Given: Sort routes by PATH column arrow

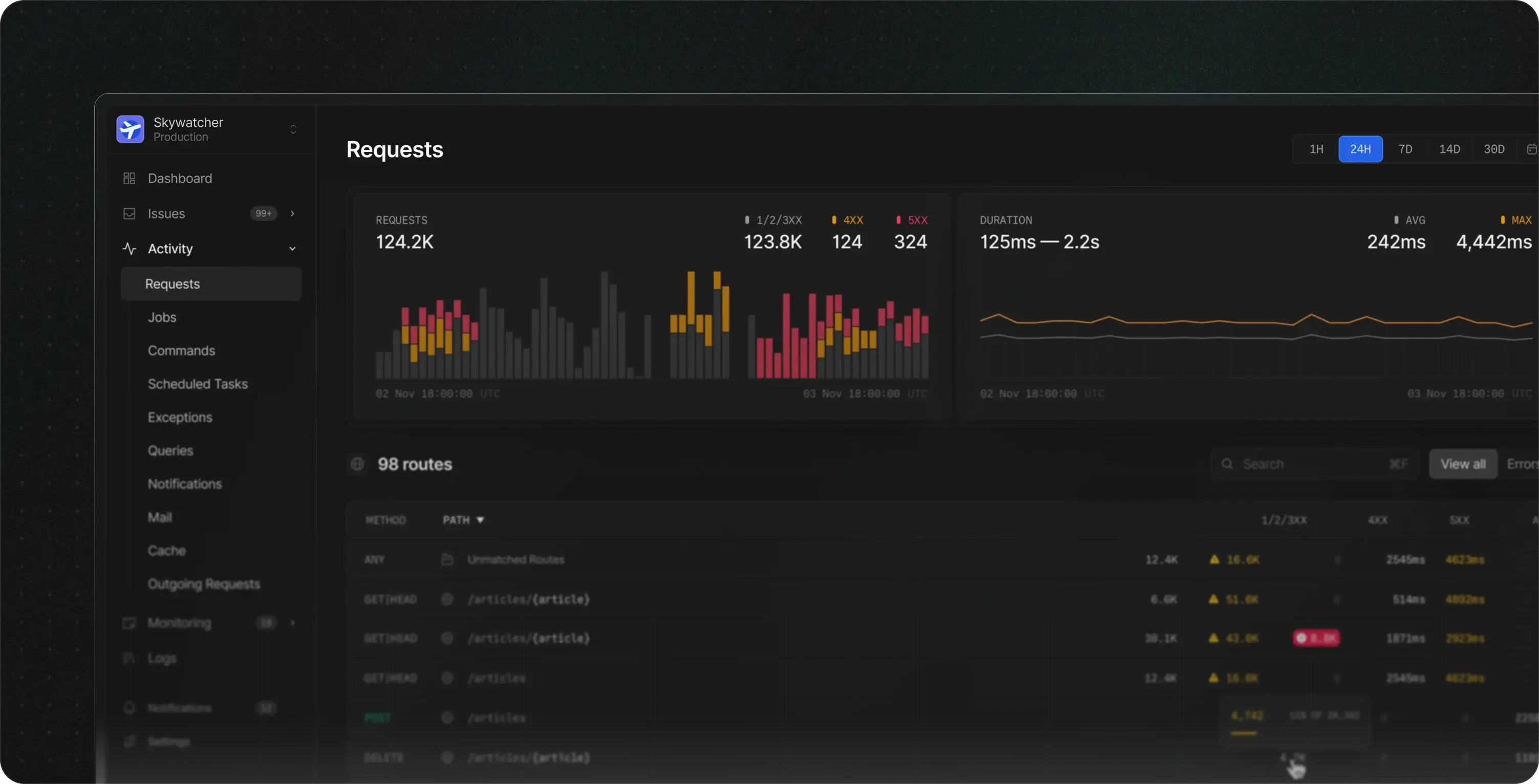Looking at the screenshot, I should pos(480,520).
